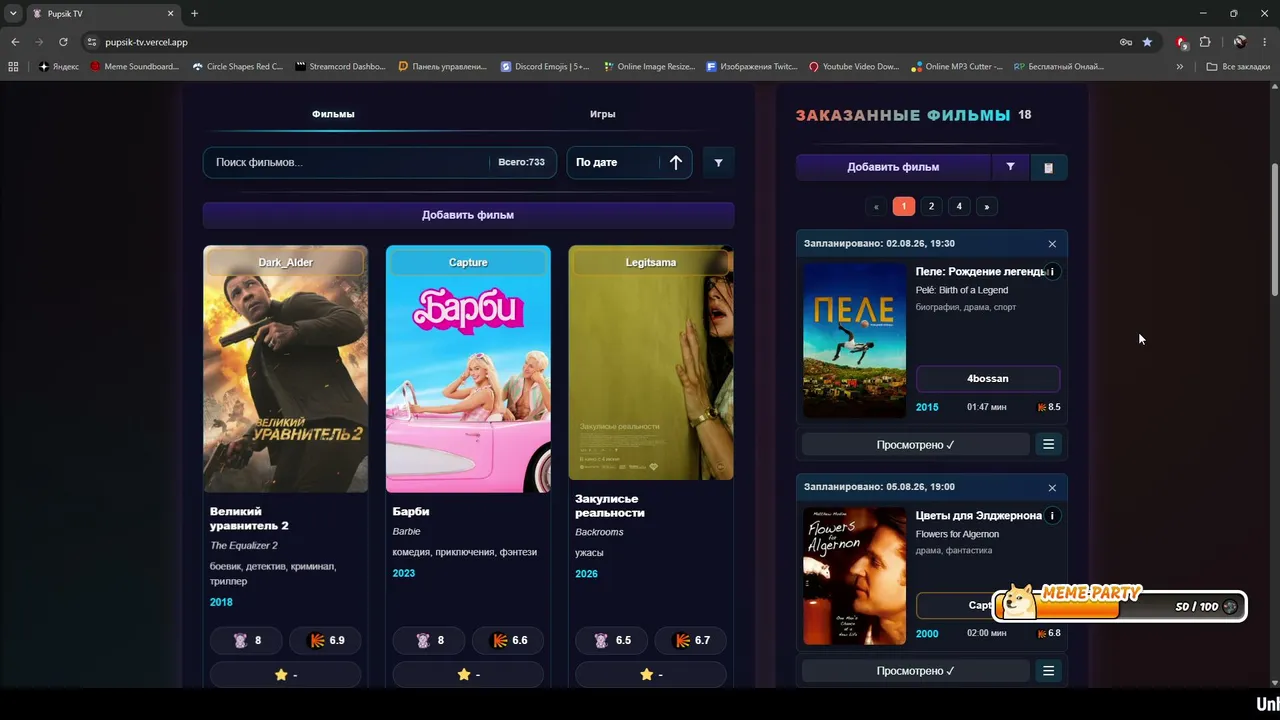The image size is (1280, 720).
Task: Click the star rating under Великий уравнитель 2
Action: (286, 675)
